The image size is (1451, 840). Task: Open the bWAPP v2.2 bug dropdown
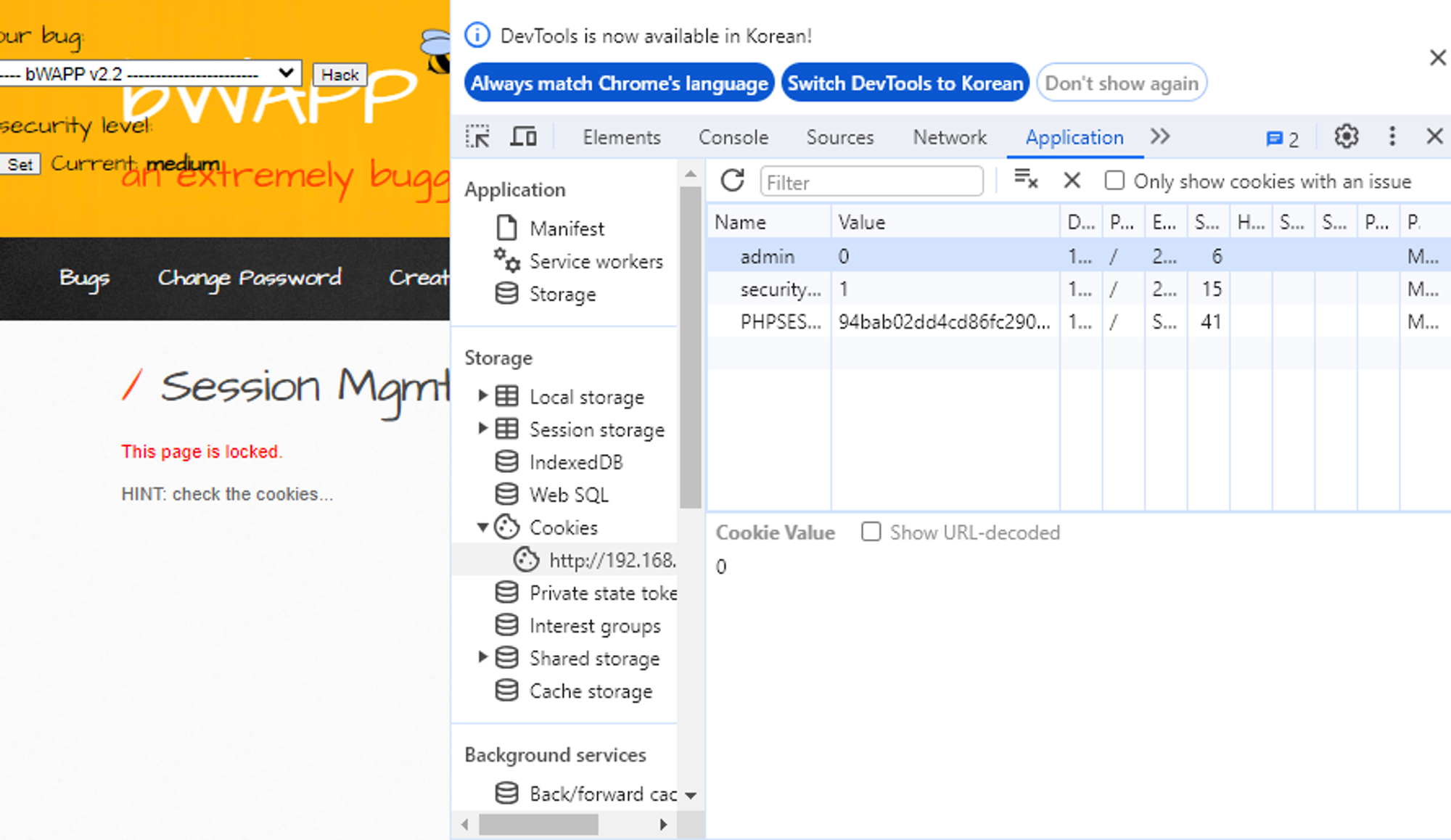150,73
